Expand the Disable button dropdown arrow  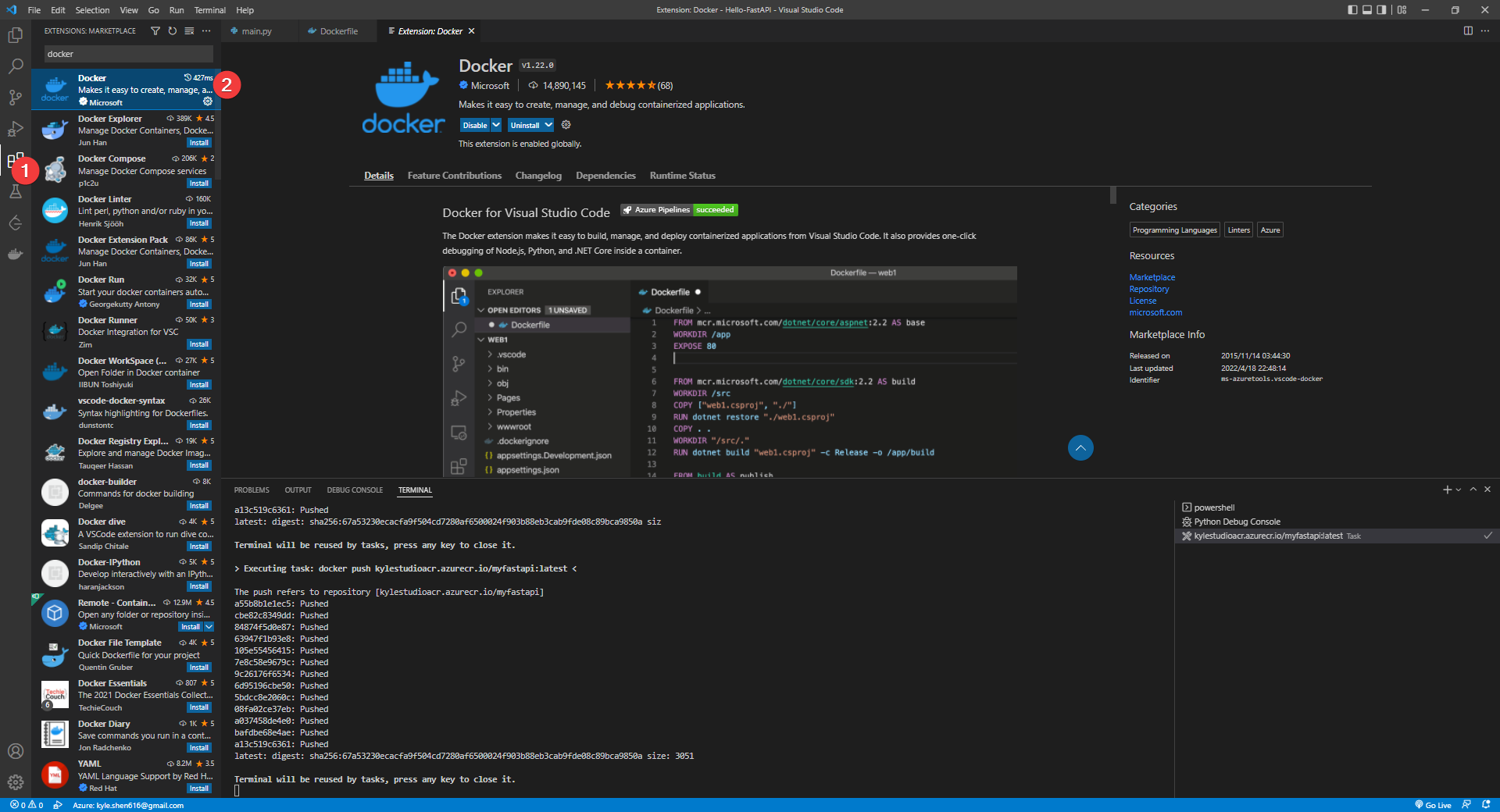pos(496,125)
